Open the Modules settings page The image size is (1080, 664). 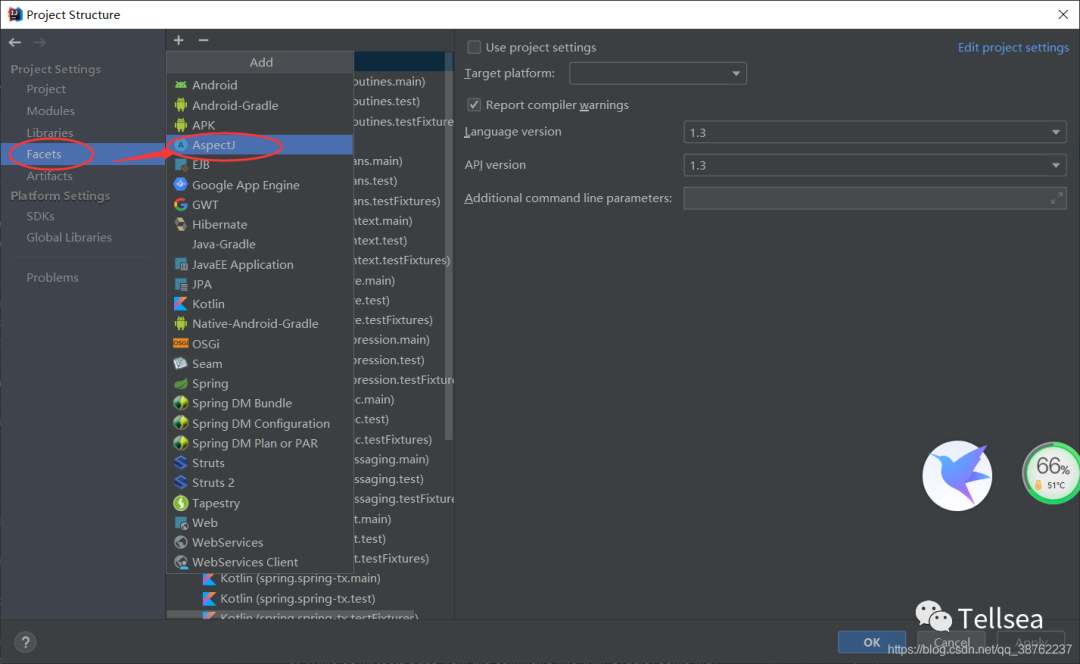pos(50,111)
